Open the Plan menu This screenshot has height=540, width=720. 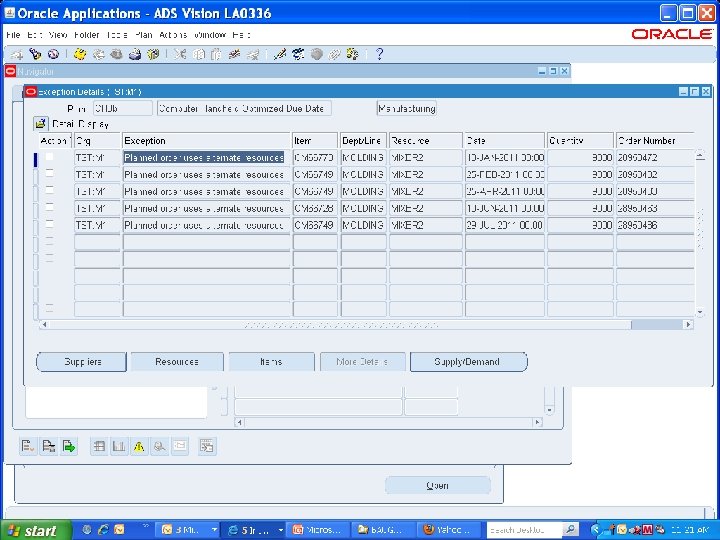click(144, 35)
